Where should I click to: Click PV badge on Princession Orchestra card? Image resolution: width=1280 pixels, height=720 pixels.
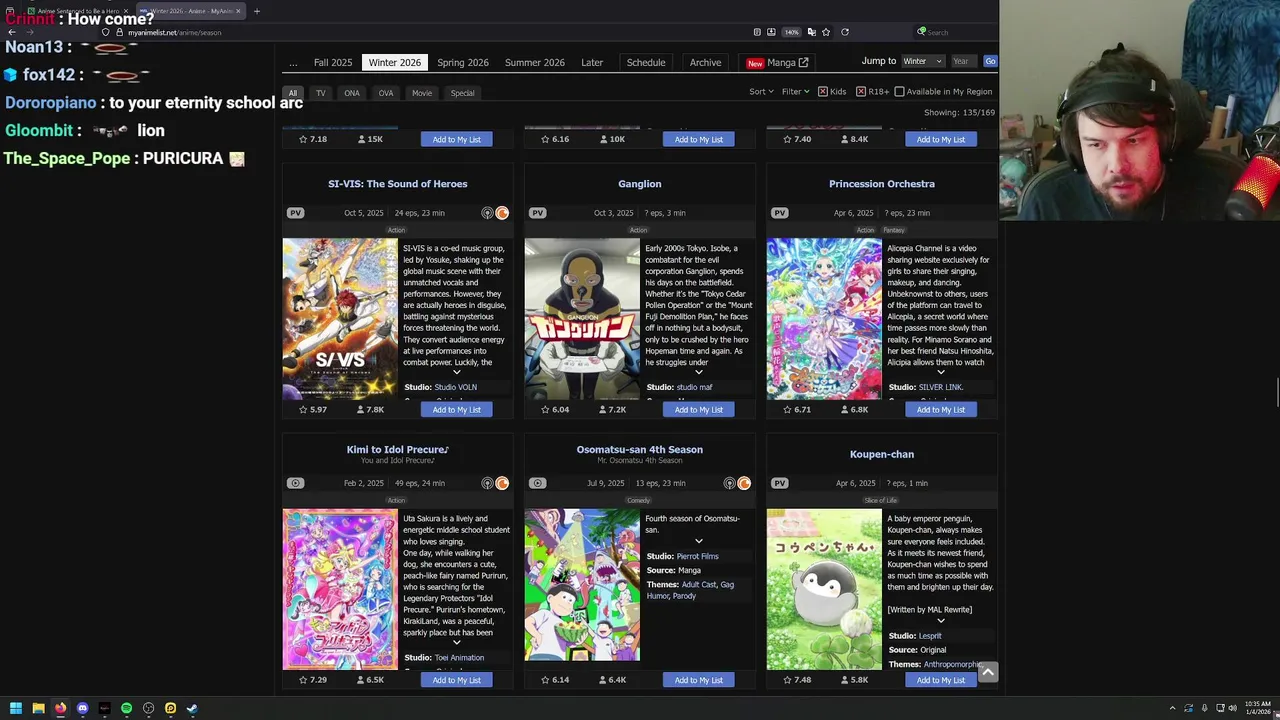(779, 213)
